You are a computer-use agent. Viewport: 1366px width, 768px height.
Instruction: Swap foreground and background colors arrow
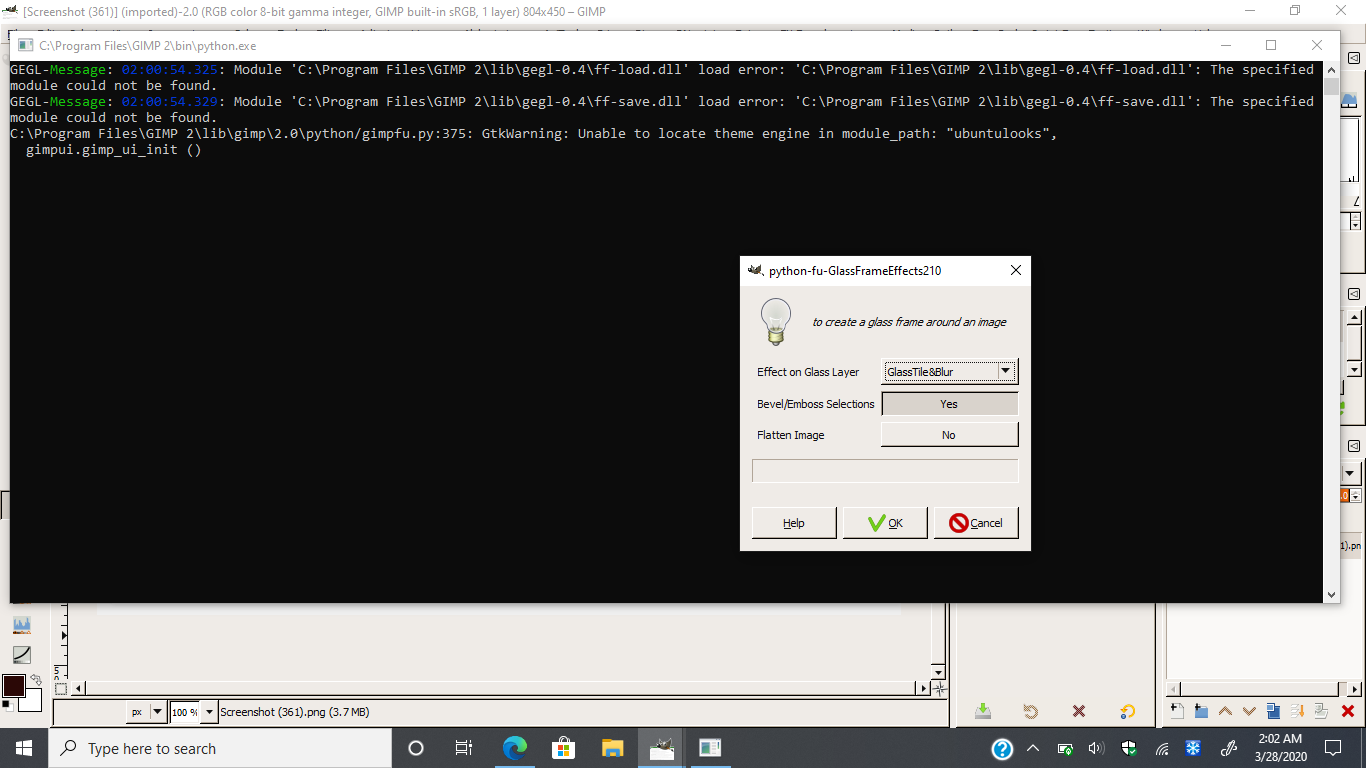pyautogui.click(x=36, y=680)
